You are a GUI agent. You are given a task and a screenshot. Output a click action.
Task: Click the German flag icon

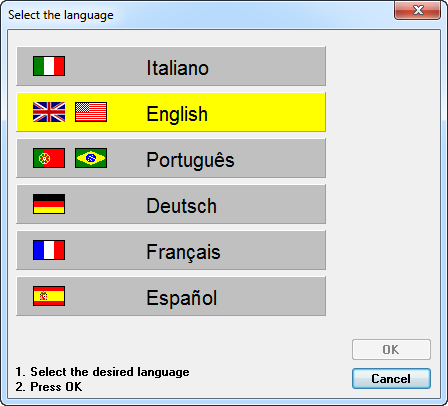(x=49, y=204)
